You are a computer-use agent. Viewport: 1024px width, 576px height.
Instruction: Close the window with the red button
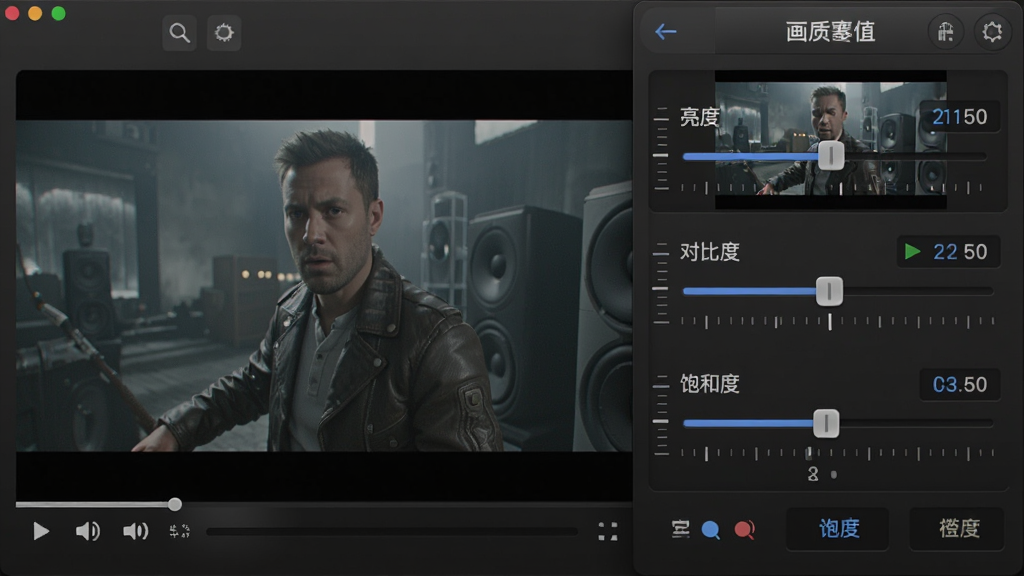click(12, 13)
